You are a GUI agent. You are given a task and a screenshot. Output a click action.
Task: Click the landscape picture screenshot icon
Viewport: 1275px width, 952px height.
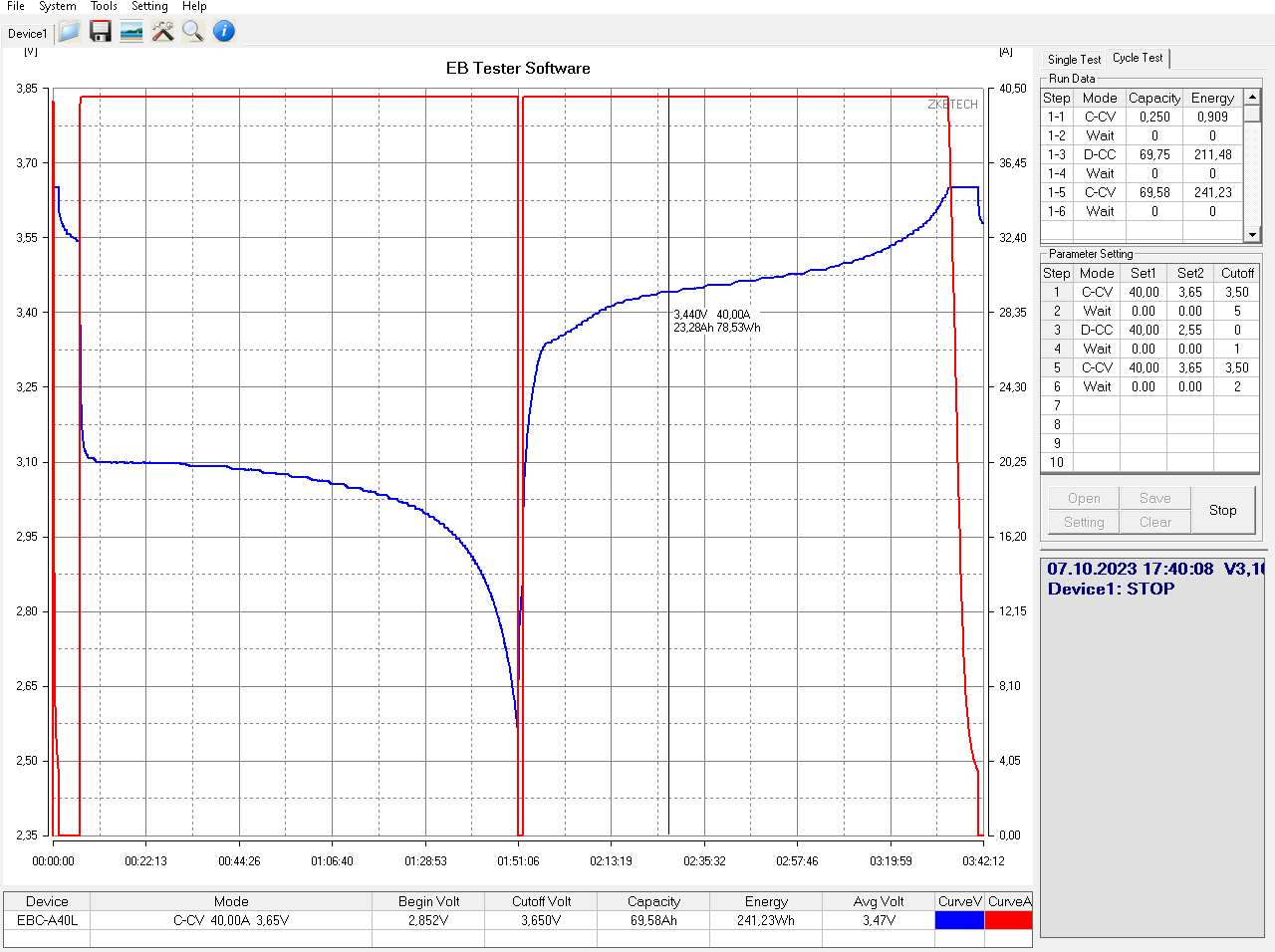tap(130, 32)
